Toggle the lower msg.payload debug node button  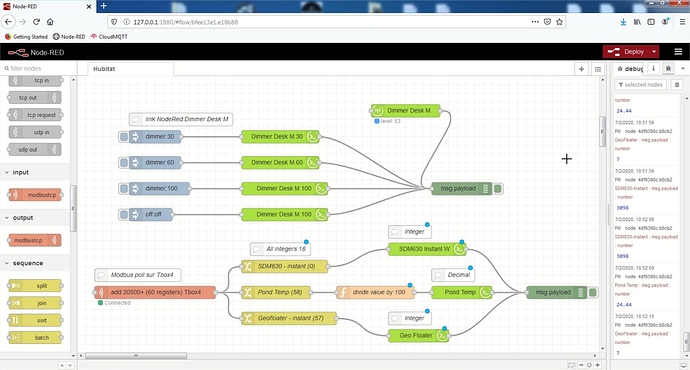coord(593,292)
